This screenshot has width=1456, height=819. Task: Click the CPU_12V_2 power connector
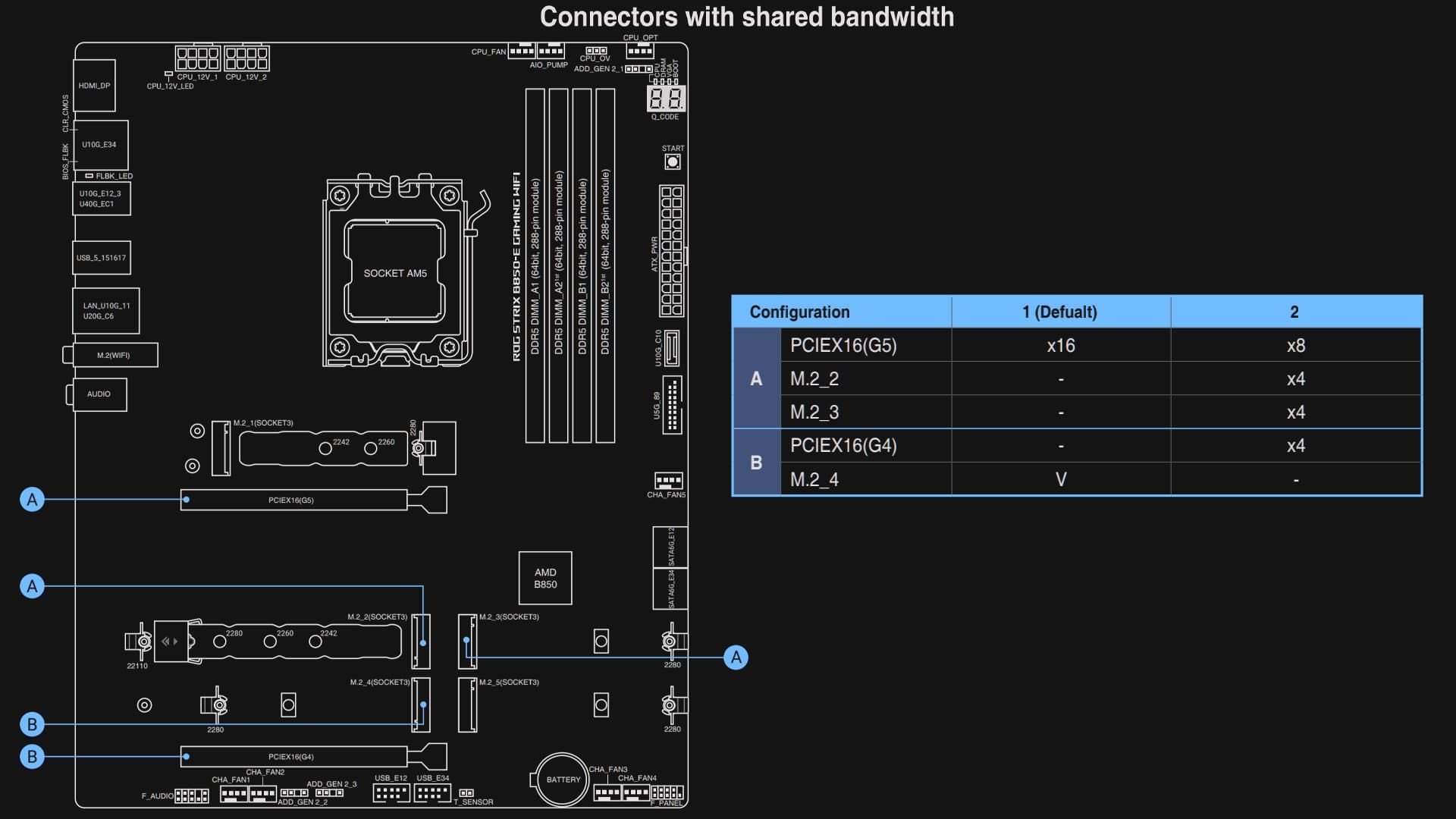[x=246, y=58]
